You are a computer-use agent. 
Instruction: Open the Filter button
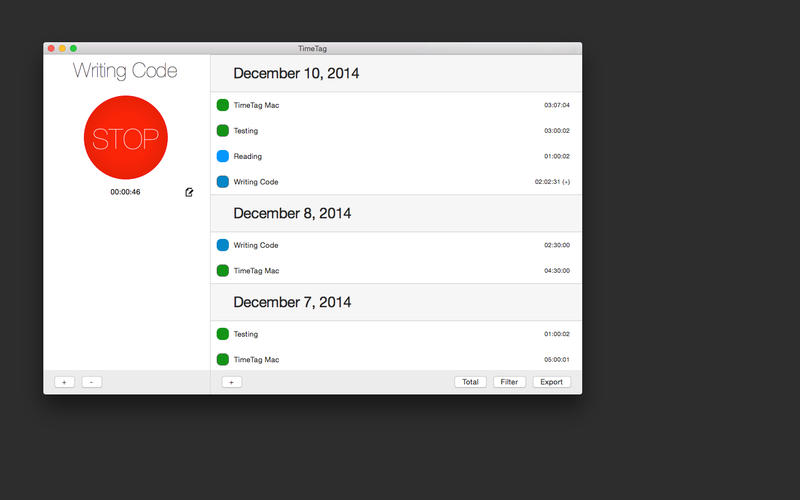[x=509, y=382]
